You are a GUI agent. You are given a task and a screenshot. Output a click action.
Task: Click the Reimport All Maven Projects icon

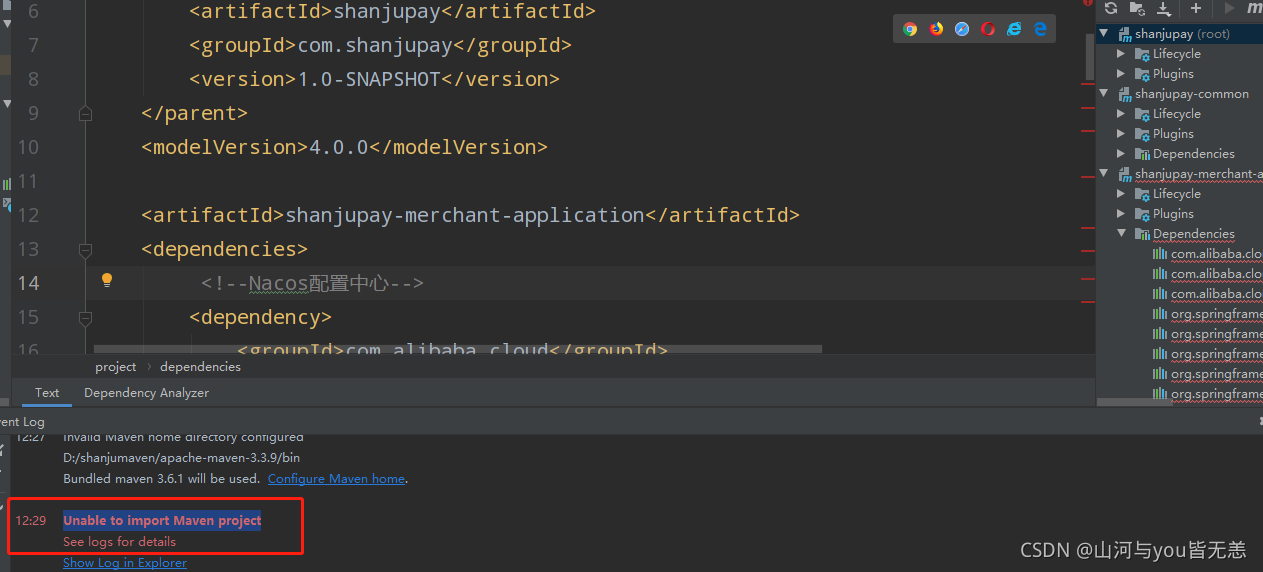pos(1111,8)
